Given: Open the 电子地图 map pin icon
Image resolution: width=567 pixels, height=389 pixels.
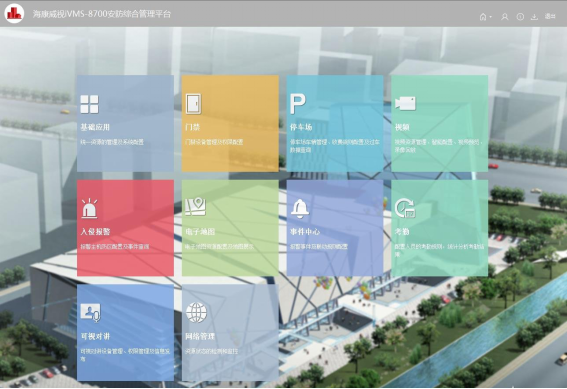Looking at the screenshot, I should point(196,207).
